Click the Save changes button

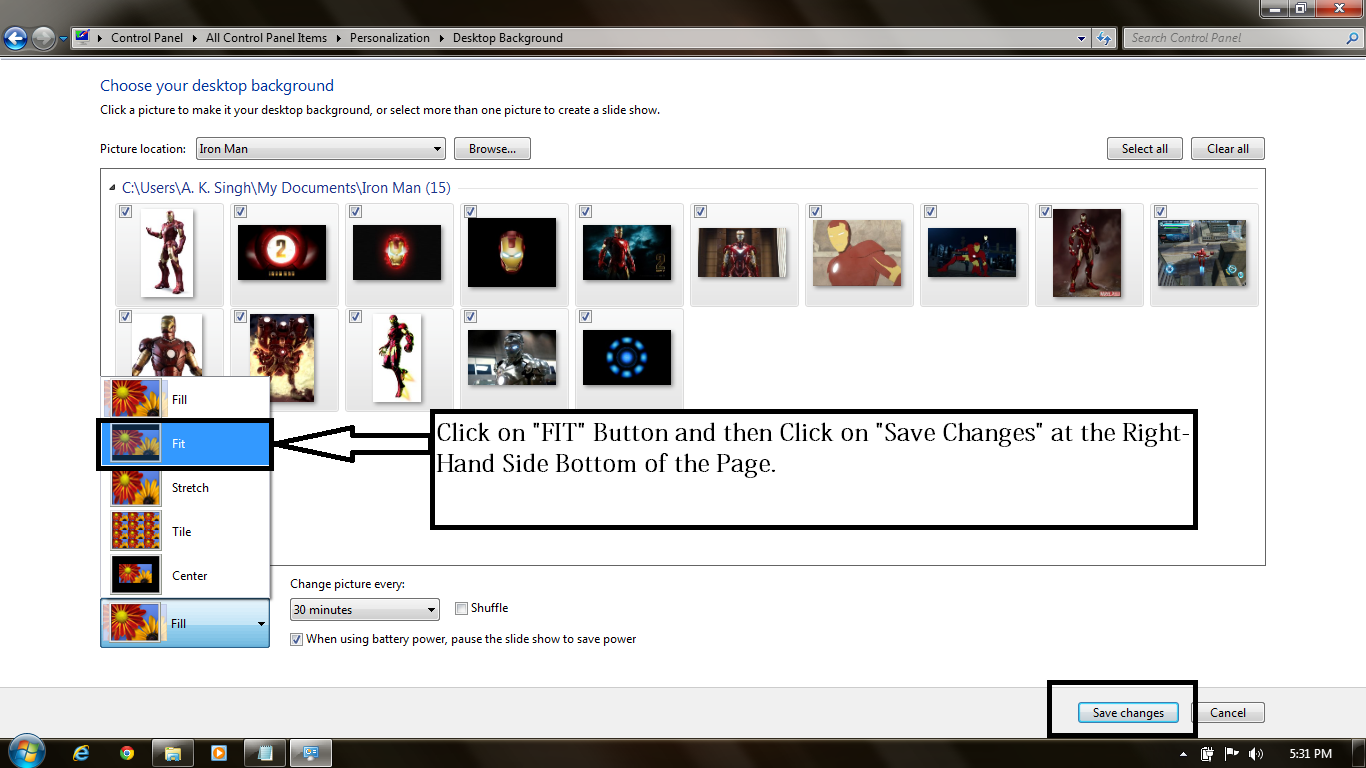[x=1128, y=712]
